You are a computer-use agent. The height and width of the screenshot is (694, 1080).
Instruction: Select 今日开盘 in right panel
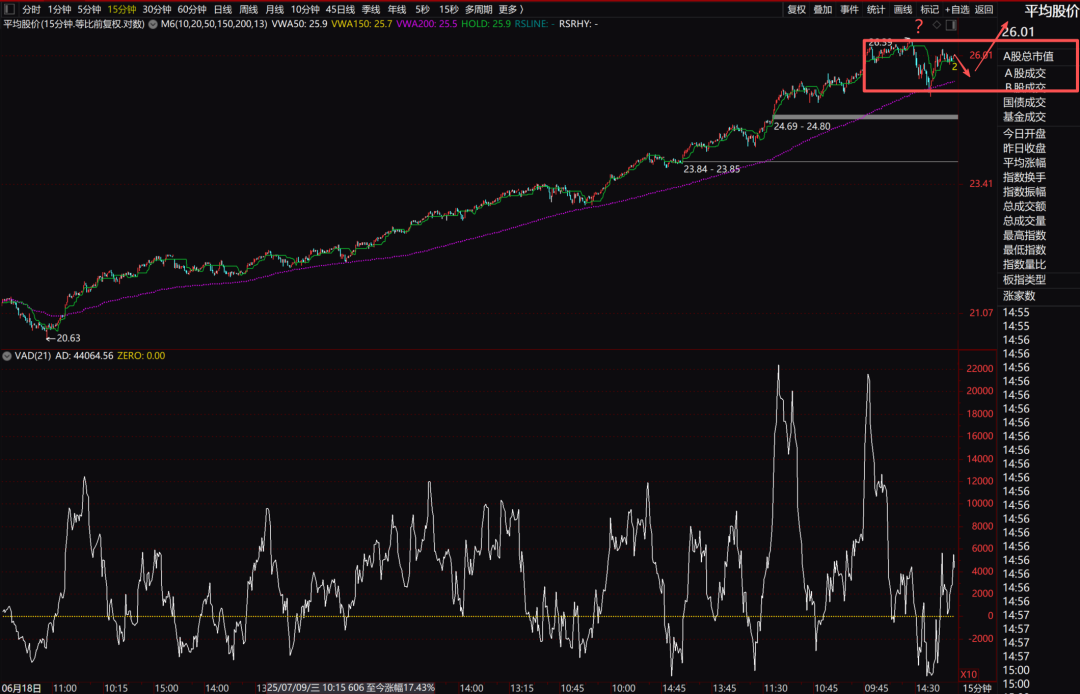coord(1024,134)
